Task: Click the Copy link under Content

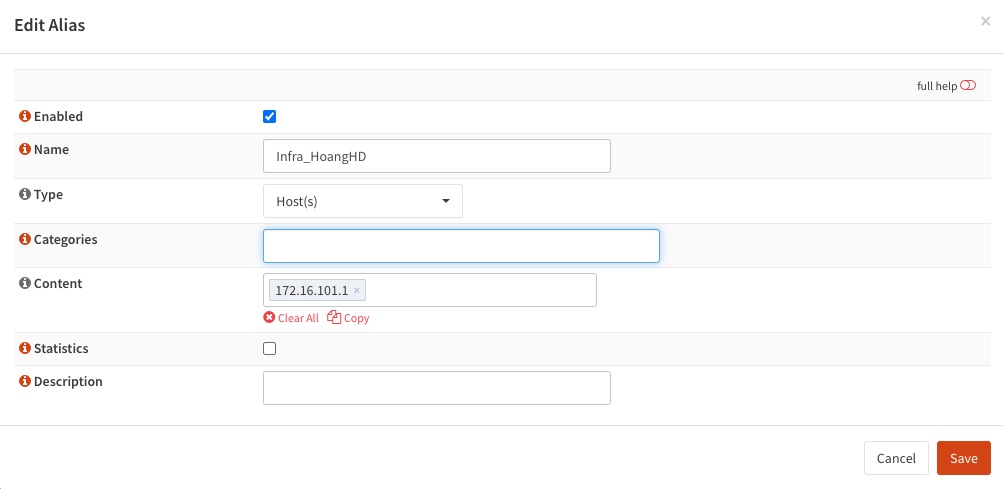Action: click(348, 317)
